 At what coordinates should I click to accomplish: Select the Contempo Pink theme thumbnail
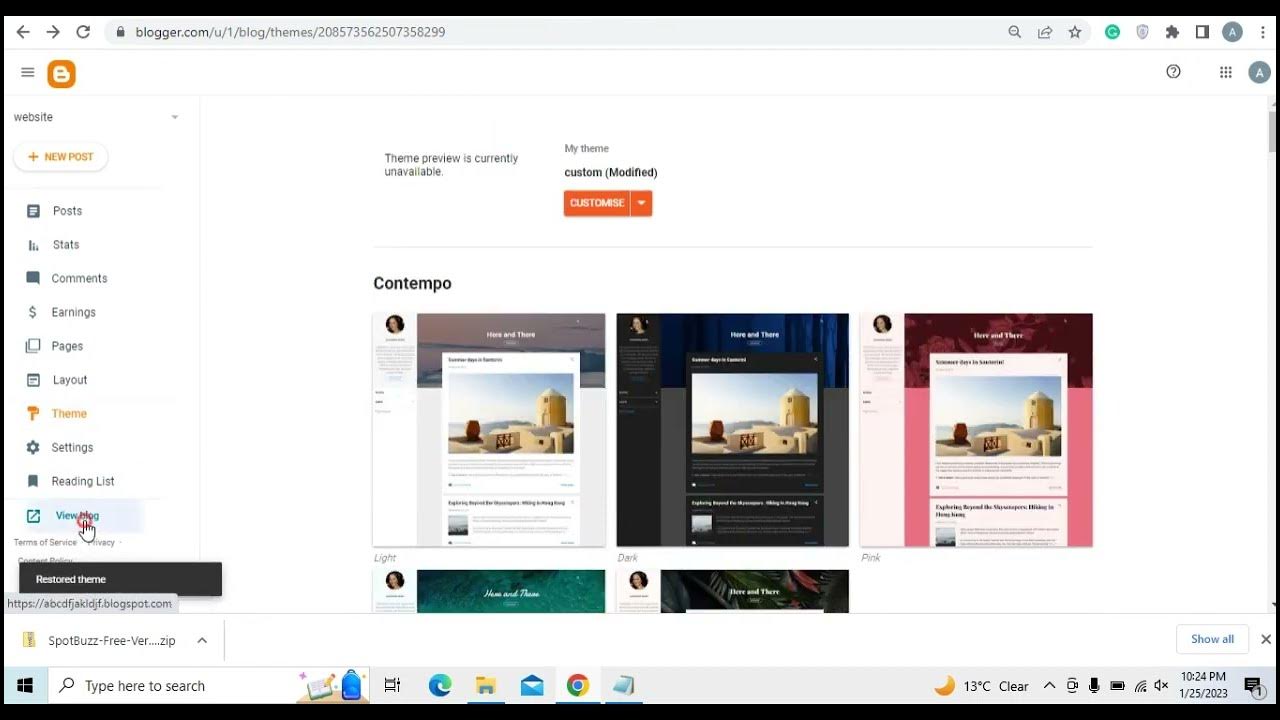976,430
